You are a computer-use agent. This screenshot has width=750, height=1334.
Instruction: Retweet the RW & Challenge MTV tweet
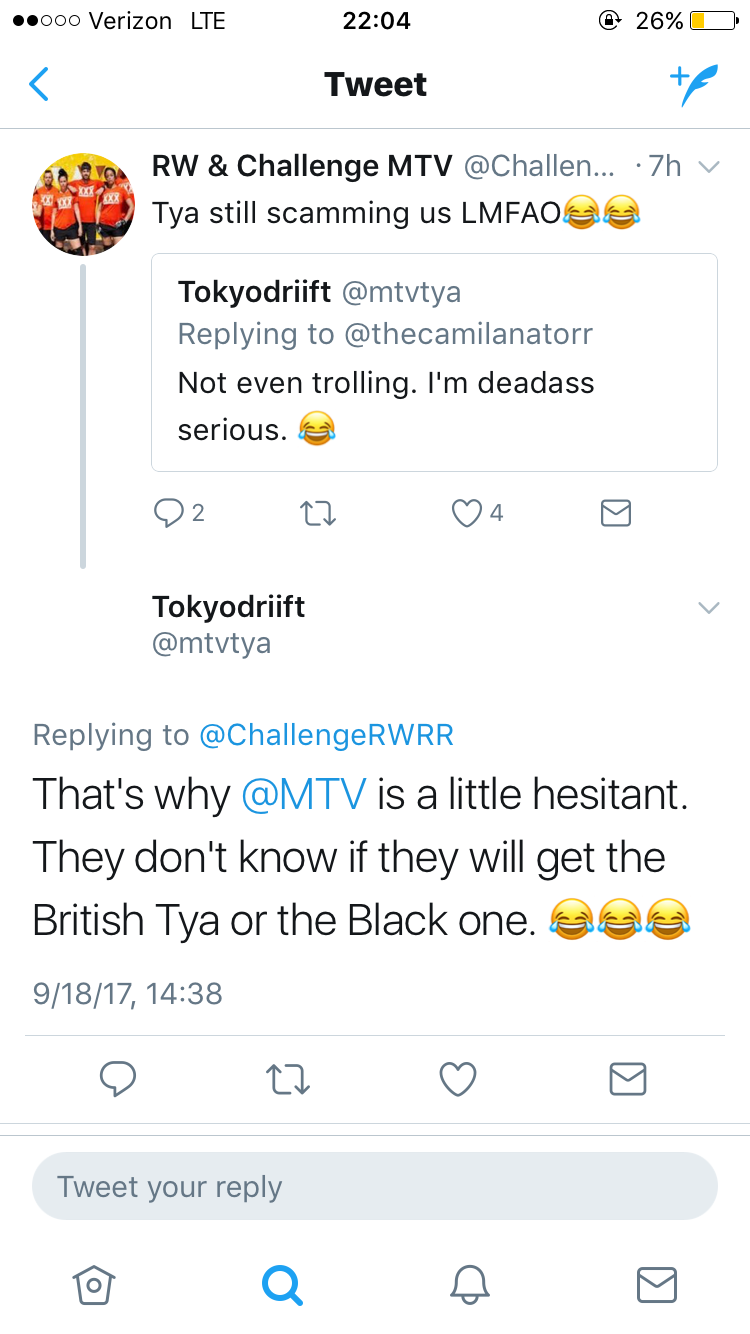[x=318, y=514]
